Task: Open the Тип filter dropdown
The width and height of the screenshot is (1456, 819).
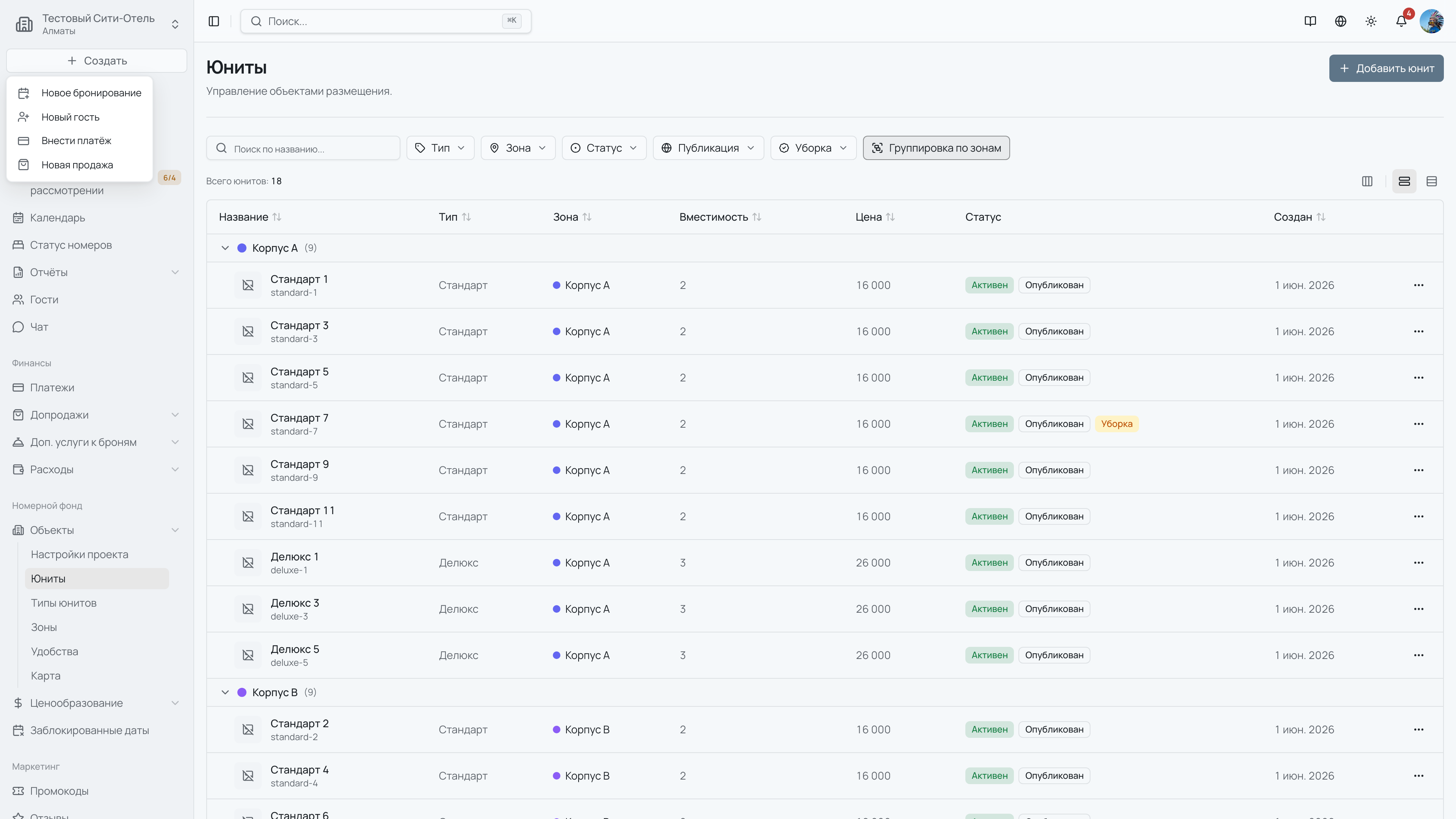Action: pyautogui.click(x=440, y=147)
